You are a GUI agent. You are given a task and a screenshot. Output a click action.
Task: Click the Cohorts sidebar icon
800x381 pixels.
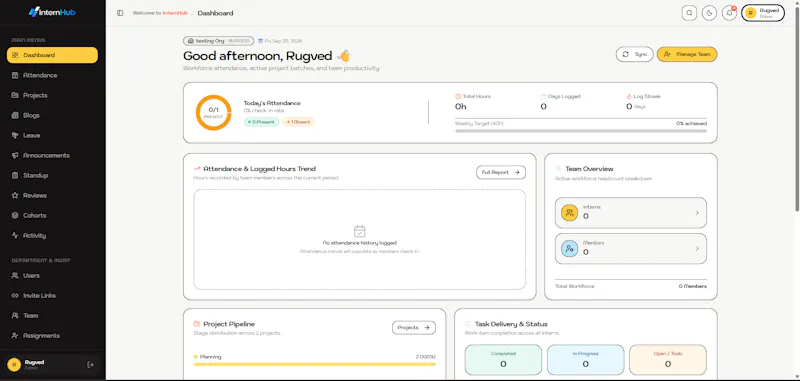point(15,215)
